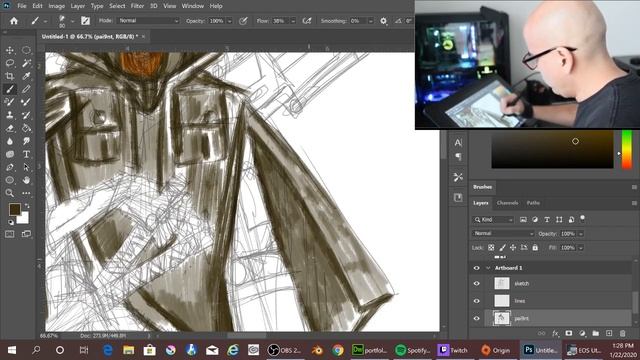Click the hue slider strip
The image size is (640, 360).
[627, 149]
